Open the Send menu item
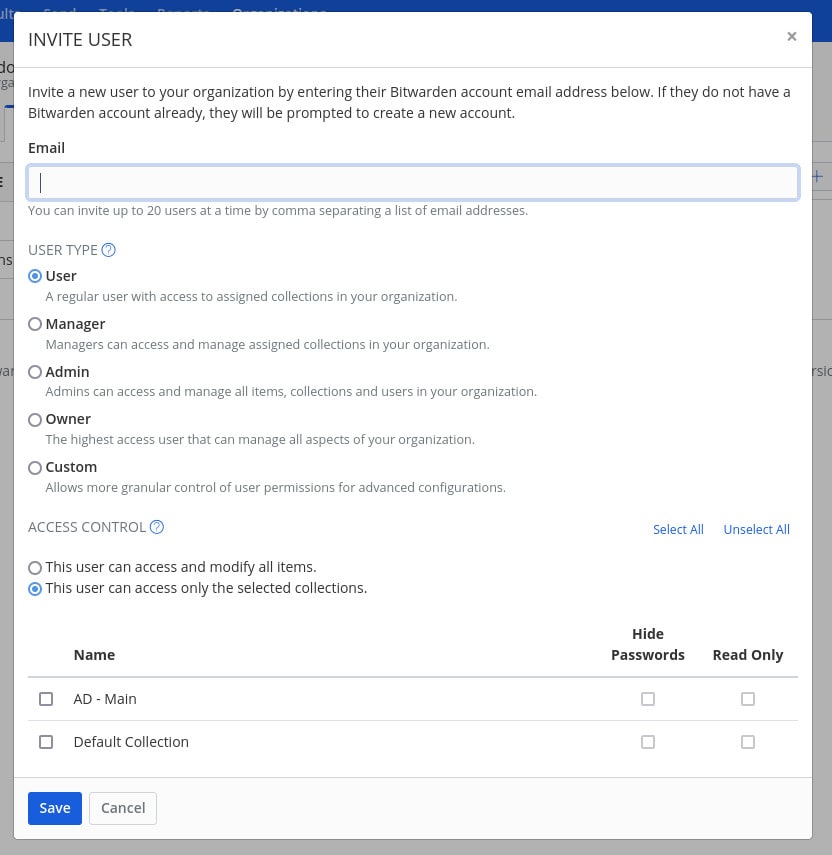The width and height of the screenshot is (832, 855). point(60,13)
